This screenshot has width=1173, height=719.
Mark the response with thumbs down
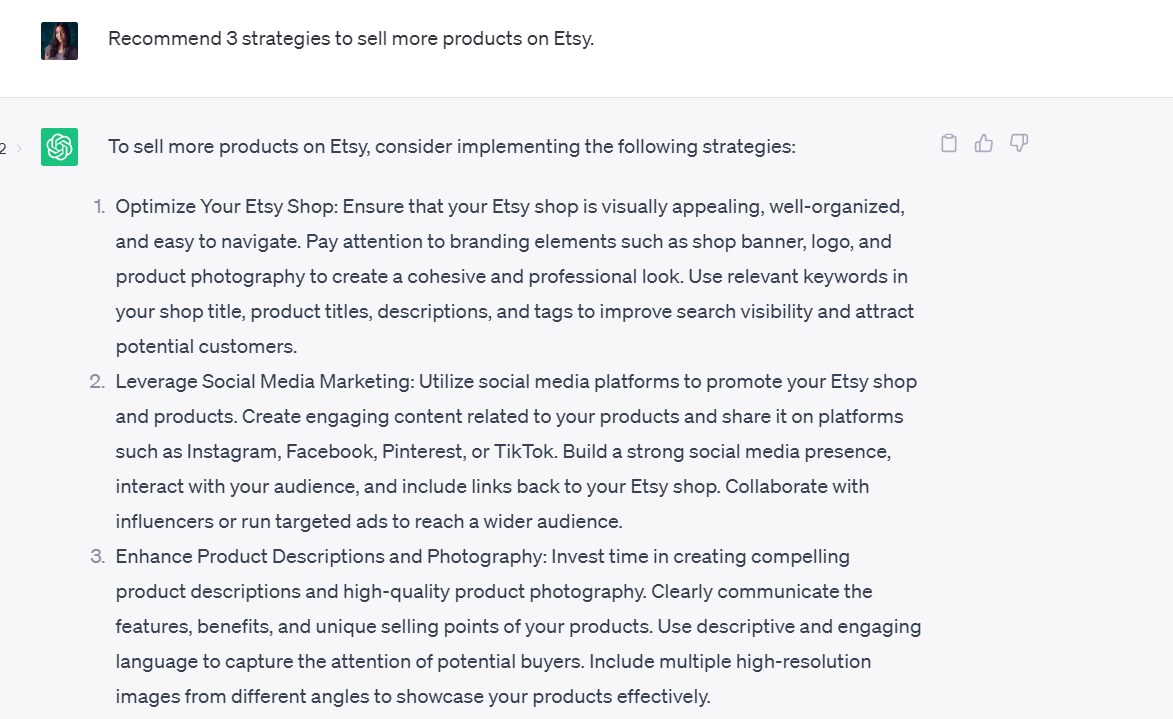pyautogui.click(x=1019, y=144)
